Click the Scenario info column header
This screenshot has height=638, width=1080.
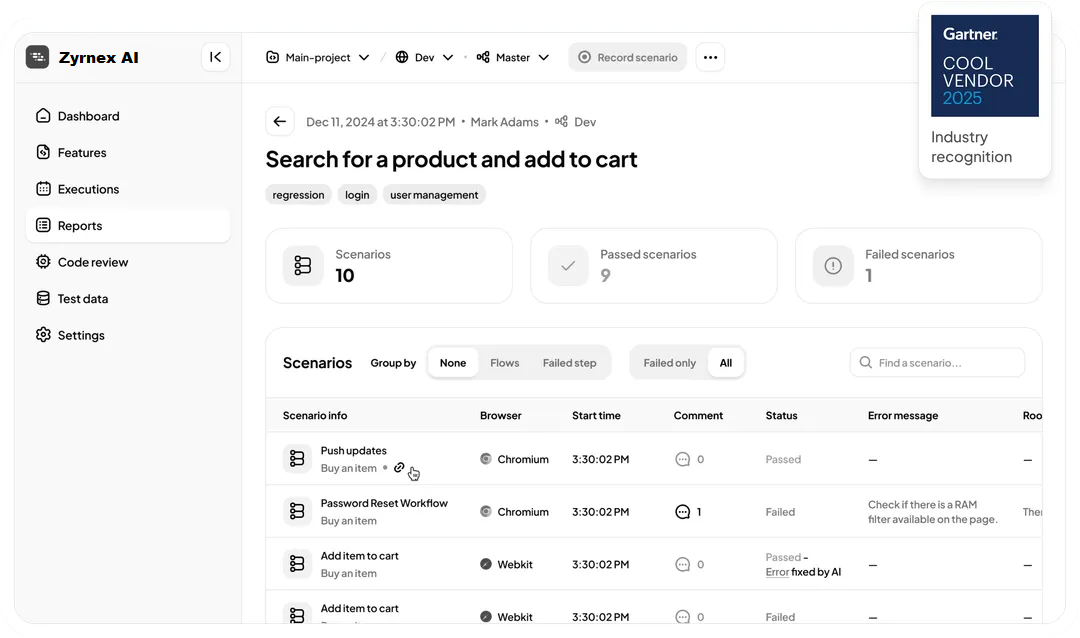tap(315, 415)
